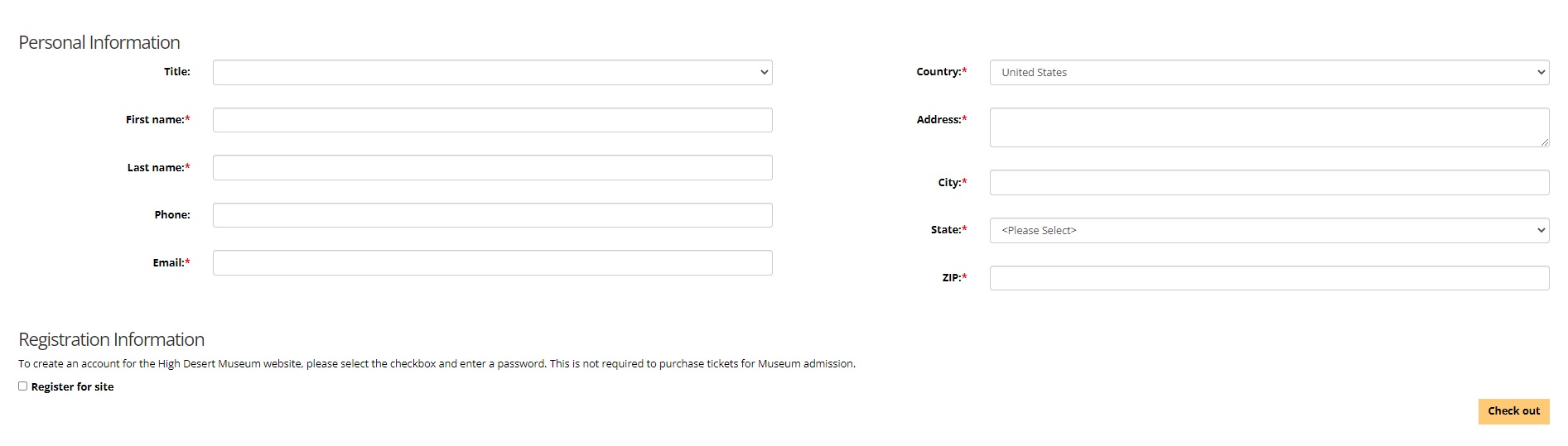Click the Personal Information heading
The width and height of the screenshot is (1568, 446).
(x=99, y=42)
